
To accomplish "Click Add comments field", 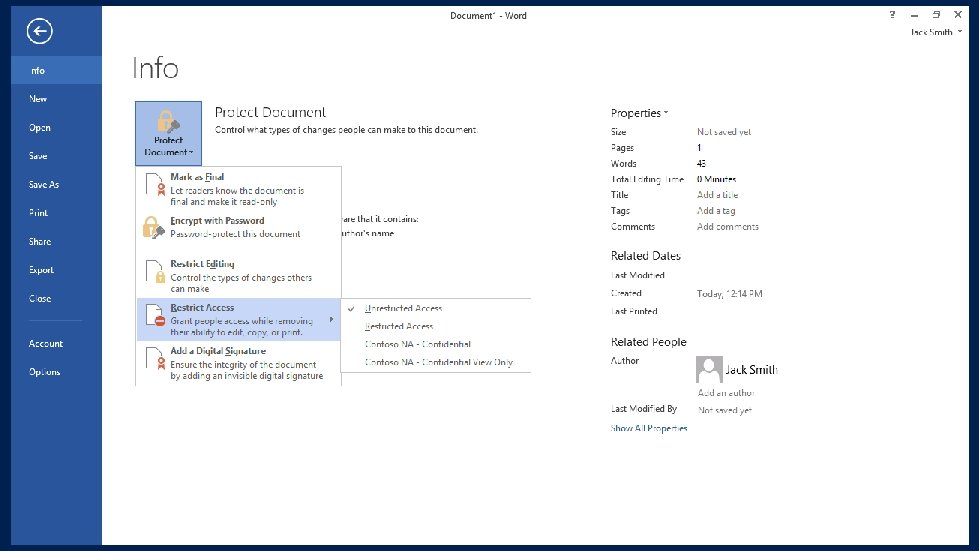I will coord(727,227).
